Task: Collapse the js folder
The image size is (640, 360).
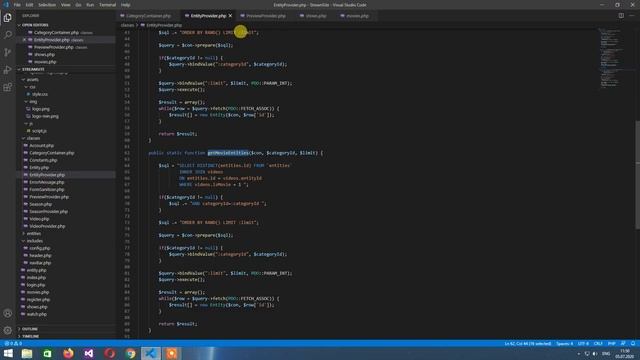Action: point(31,124)
